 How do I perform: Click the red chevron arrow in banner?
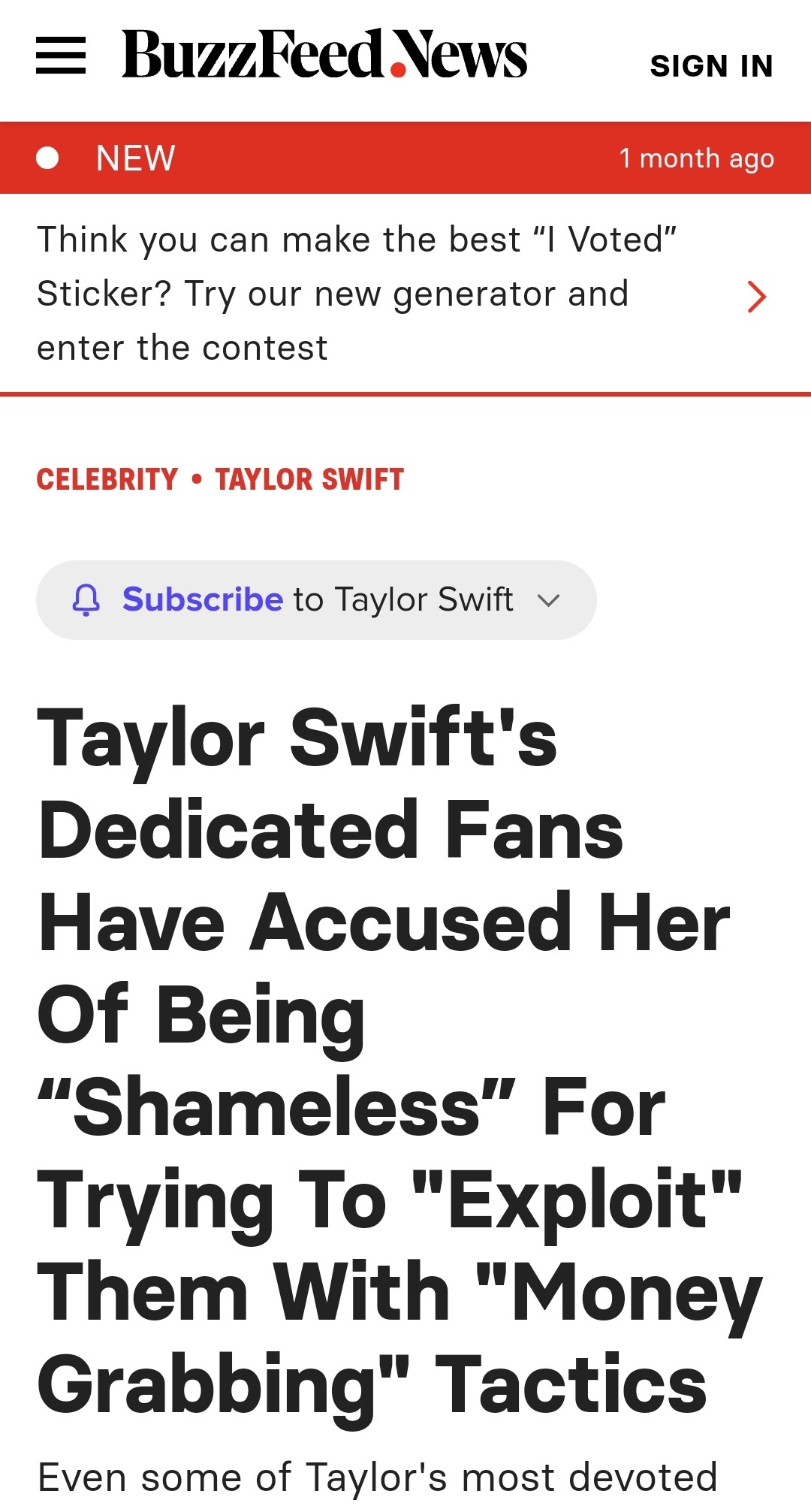pos(757,296)
